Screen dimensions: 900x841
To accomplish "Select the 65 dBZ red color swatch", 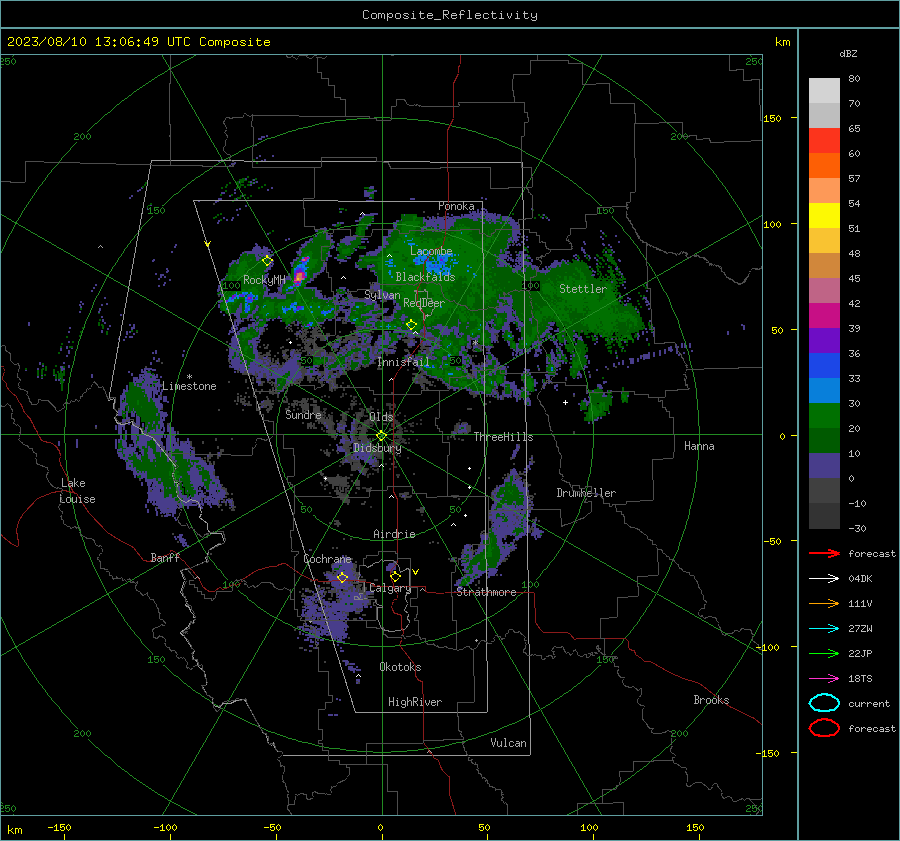I will tap(824, 141).
